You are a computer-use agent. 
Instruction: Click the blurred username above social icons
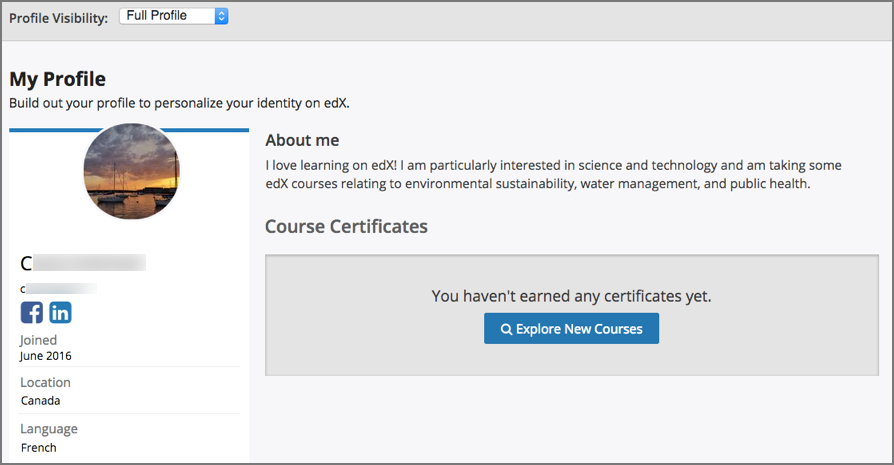[58, 289]
